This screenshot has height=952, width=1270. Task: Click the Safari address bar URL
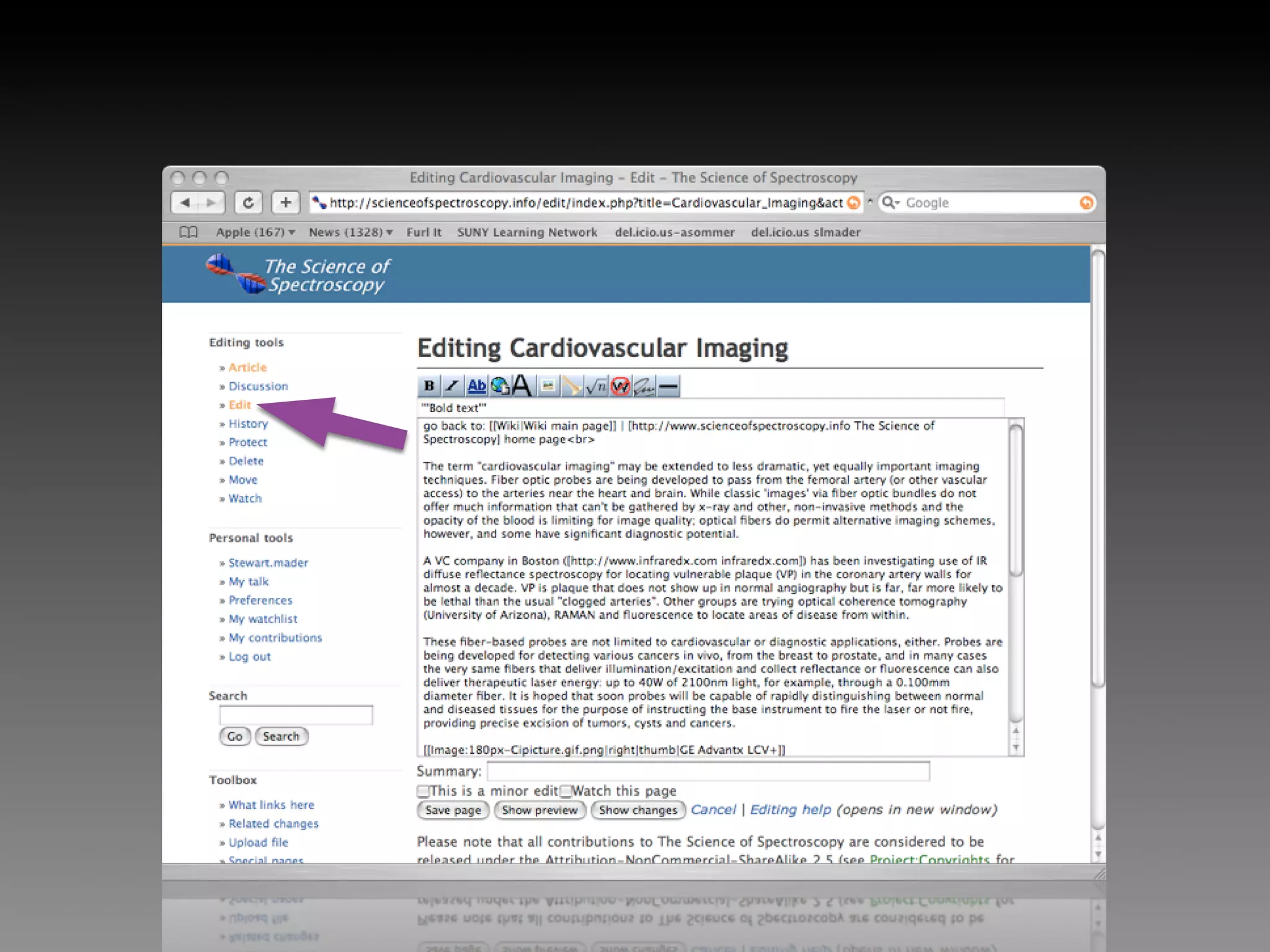(x=586, y=203)
